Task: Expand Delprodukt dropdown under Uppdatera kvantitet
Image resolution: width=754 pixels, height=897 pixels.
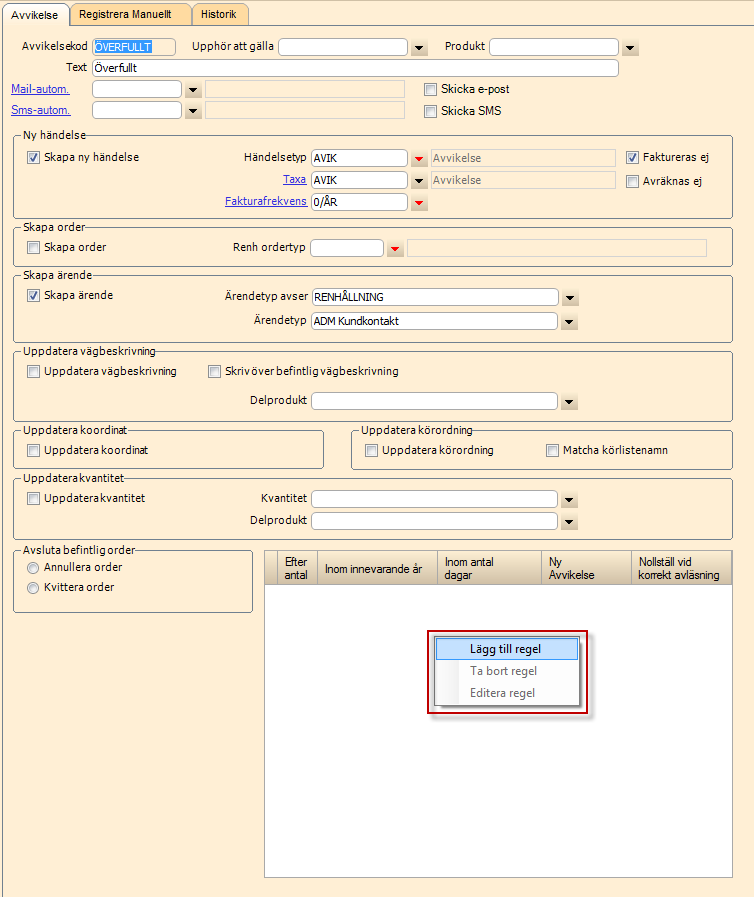Action: [569, 522]
